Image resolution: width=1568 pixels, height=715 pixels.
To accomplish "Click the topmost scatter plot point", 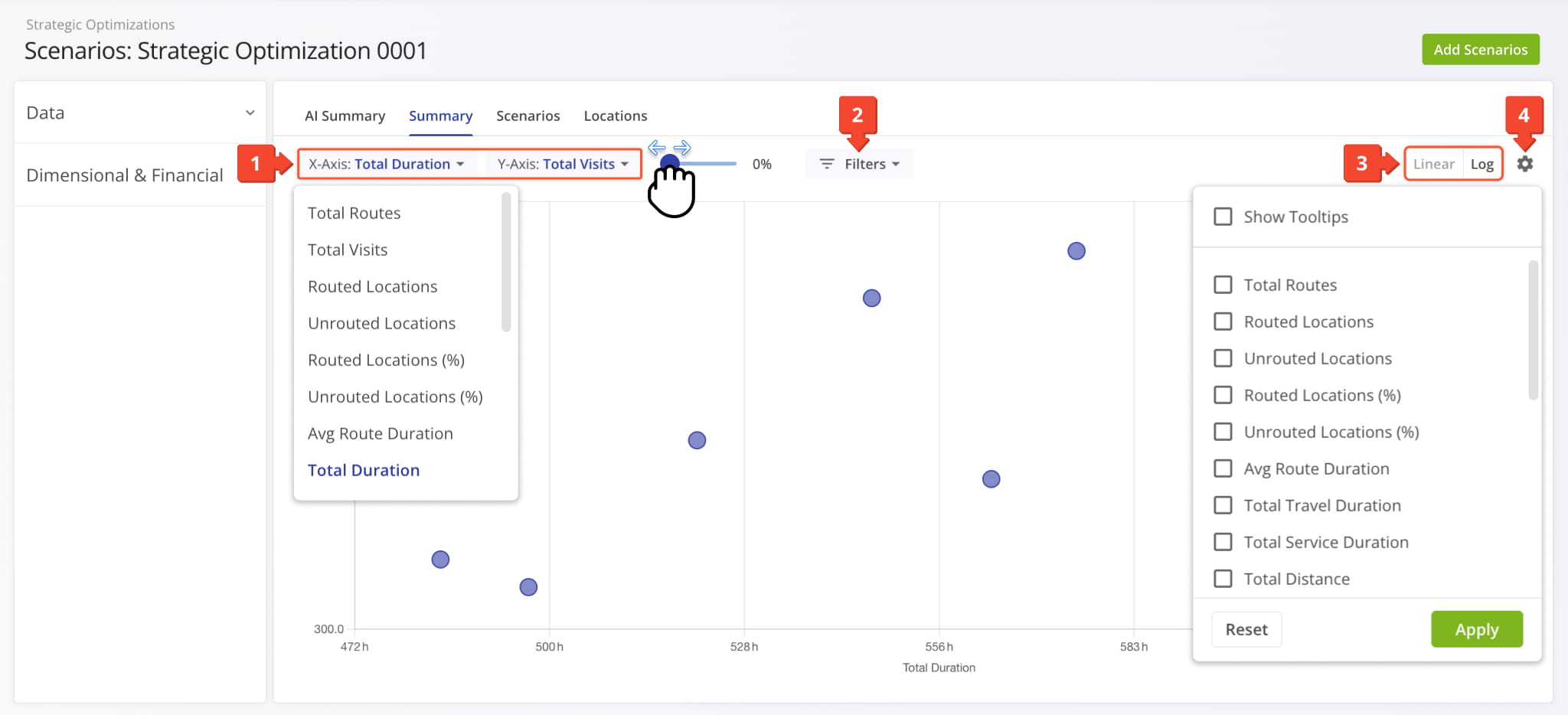I will (1076, 251).
